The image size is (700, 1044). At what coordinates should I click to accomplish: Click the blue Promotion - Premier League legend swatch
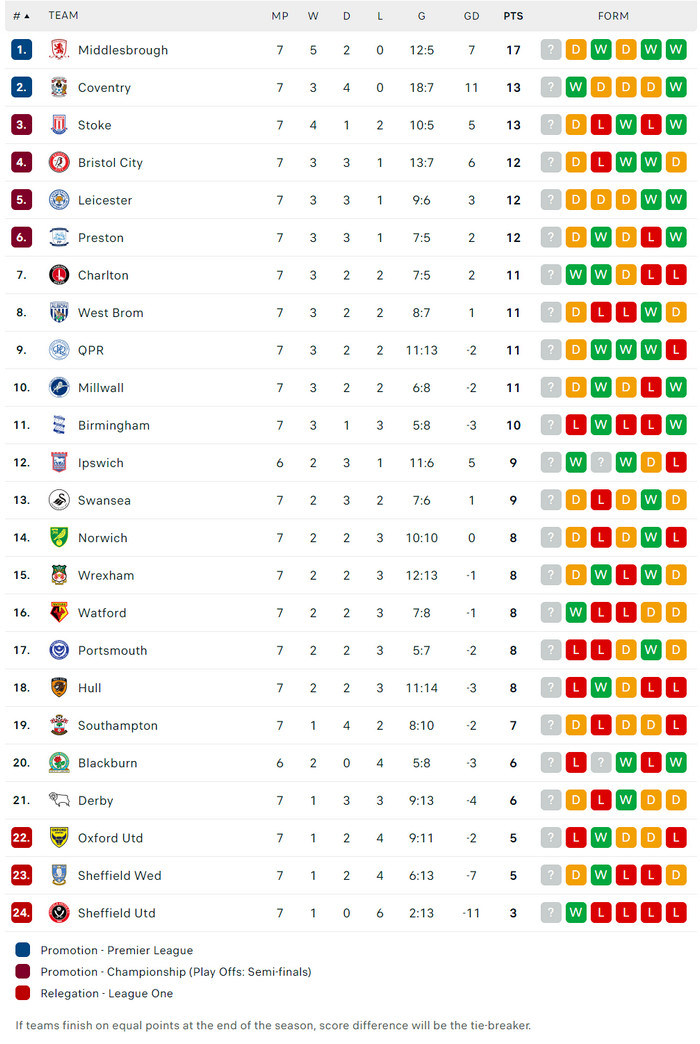pyautogui.click(x=23, y=950)
